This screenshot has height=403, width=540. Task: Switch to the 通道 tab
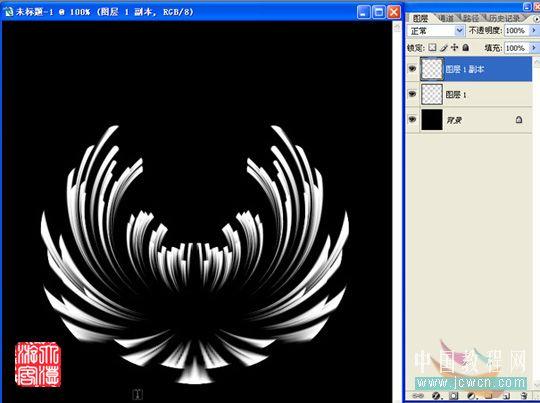pos(446,18)
